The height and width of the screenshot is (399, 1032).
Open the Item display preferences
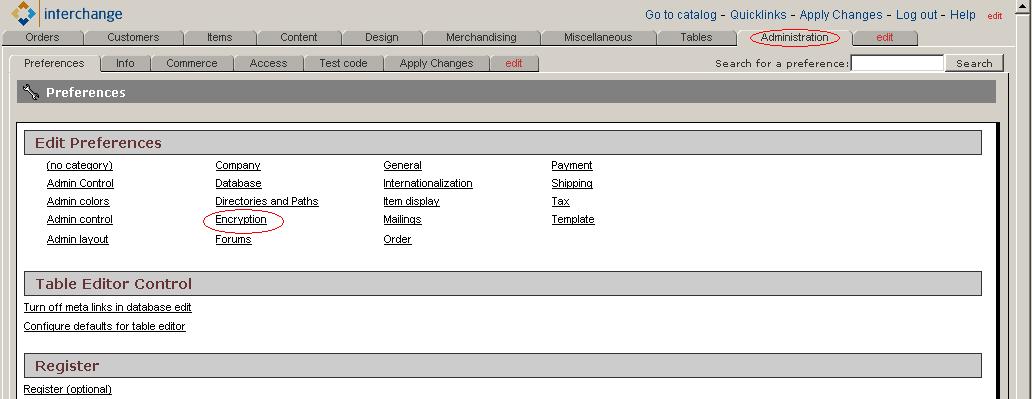tap(411, 201)
